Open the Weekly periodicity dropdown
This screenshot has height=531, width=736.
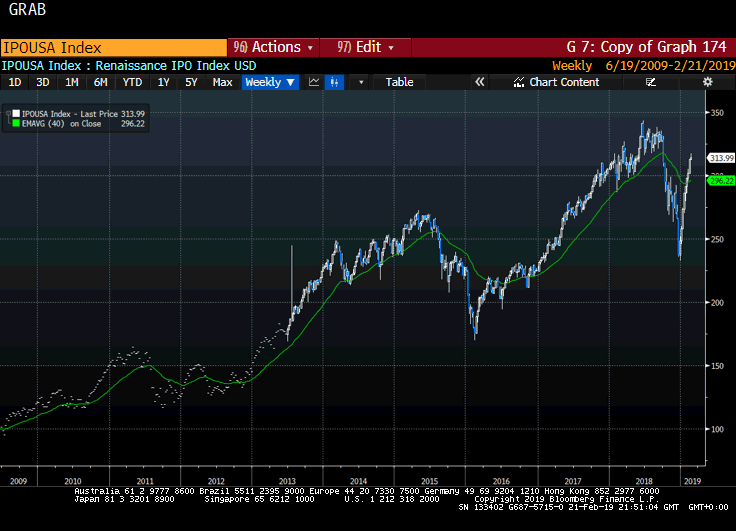tap(270, 82)
